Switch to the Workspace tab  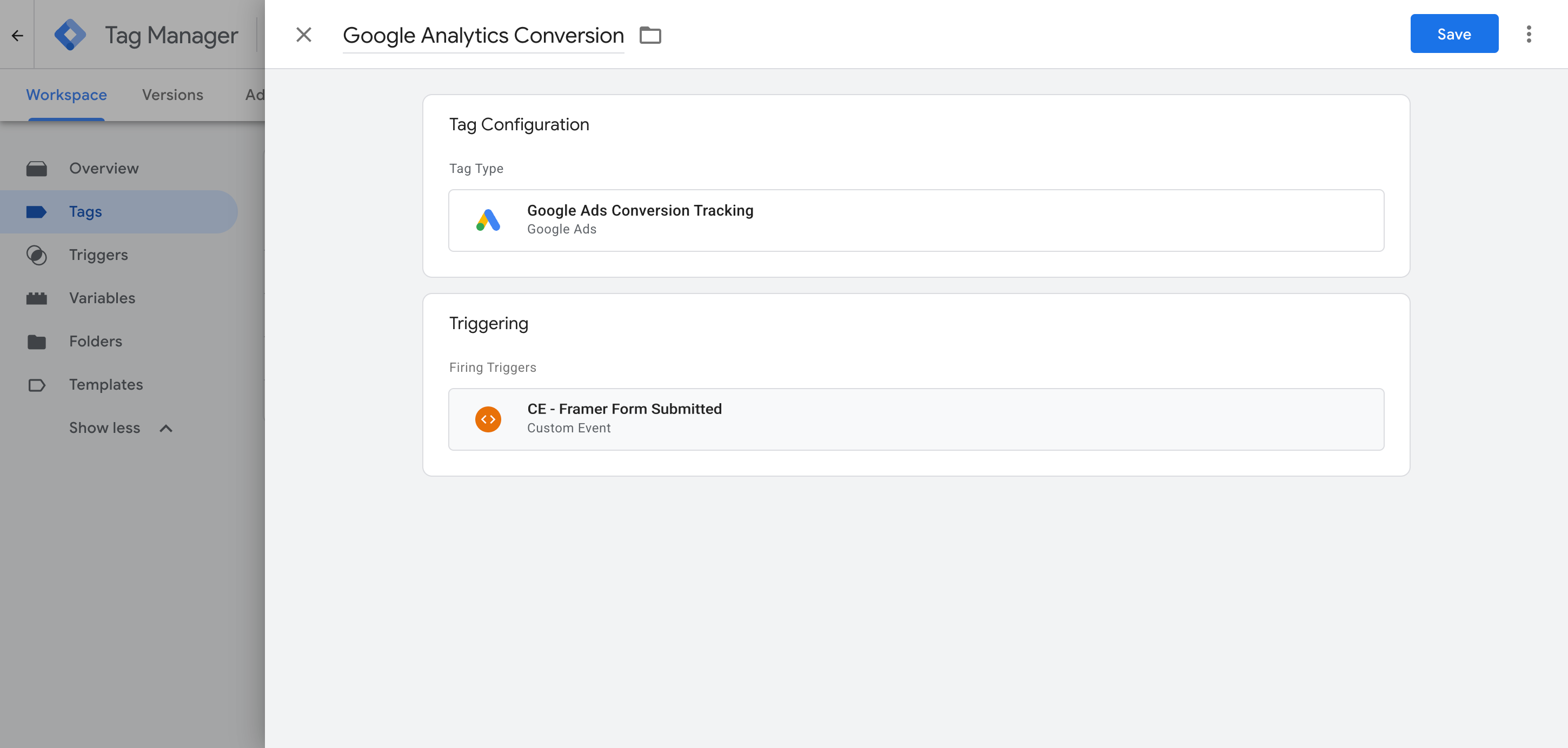pos(67,95)
